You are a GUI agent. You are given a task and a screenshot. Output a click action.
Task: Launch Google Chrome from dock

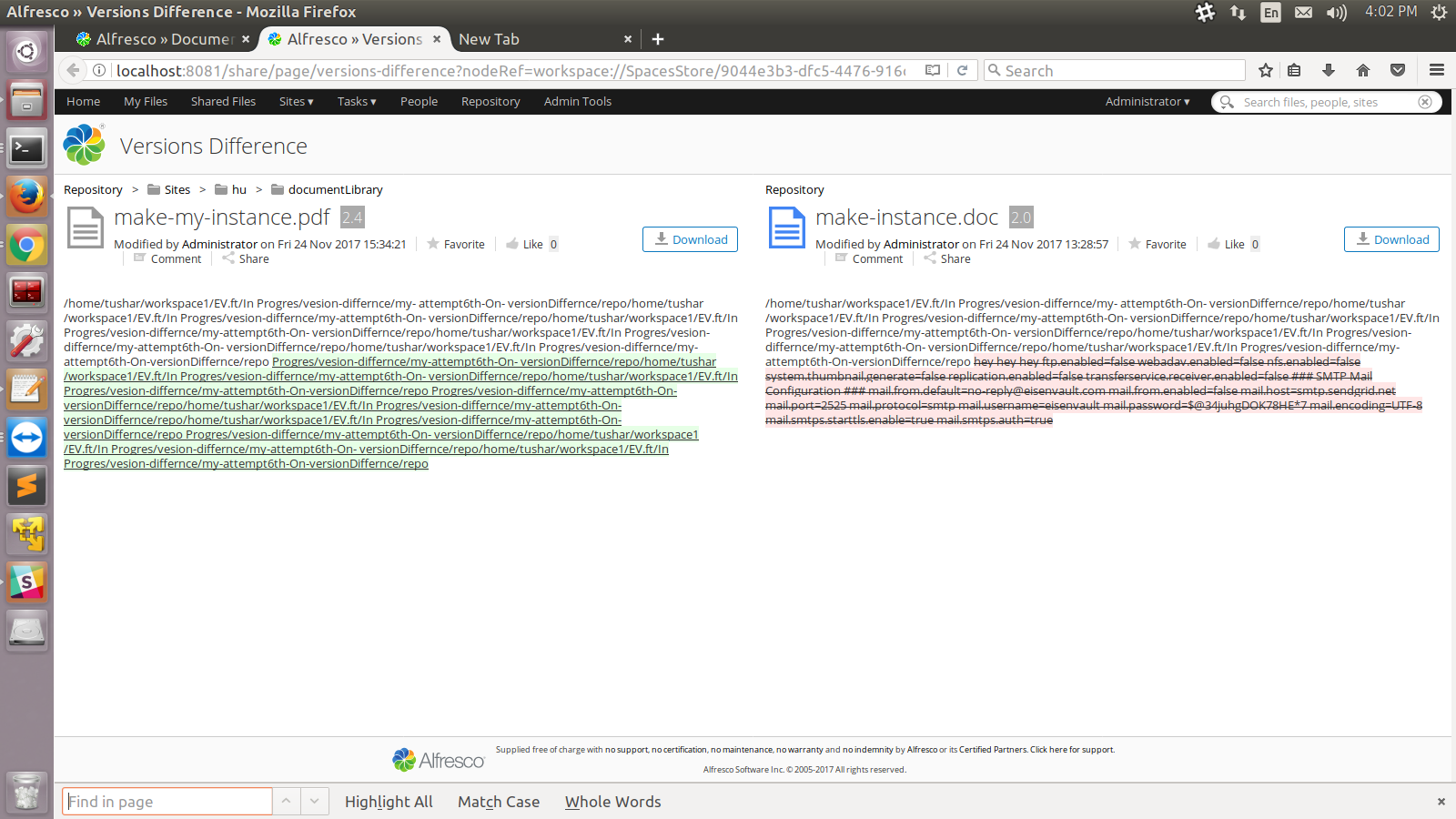point(26,245)
